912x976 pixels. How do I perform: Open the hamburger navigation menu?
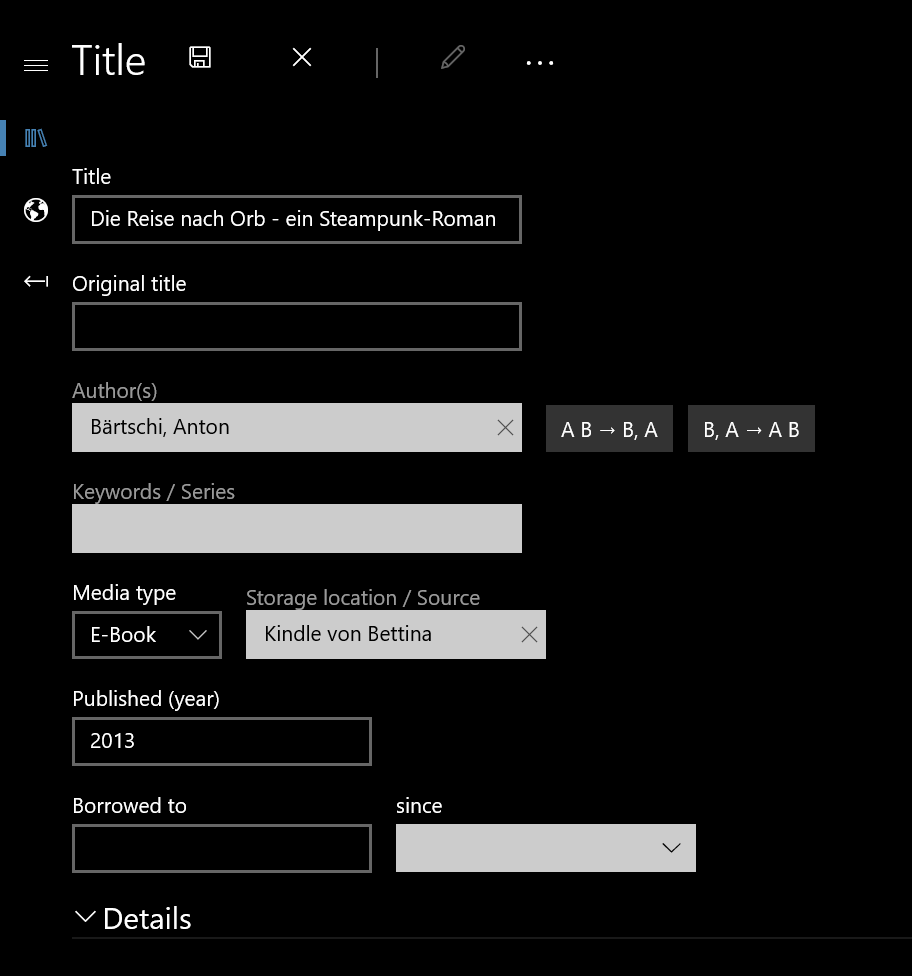[x=35, y=65]
